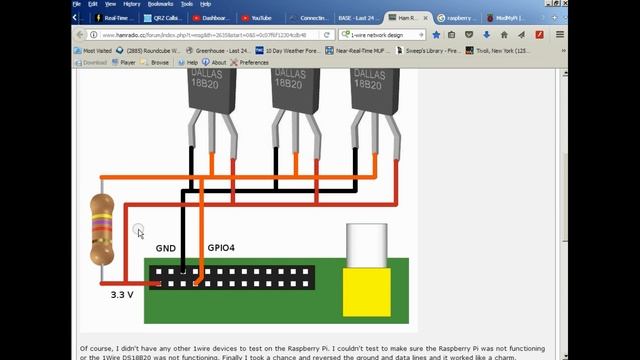Open the Downloads arrow panel
Viewport: 640px width, 360px height.
coord(487,35)
